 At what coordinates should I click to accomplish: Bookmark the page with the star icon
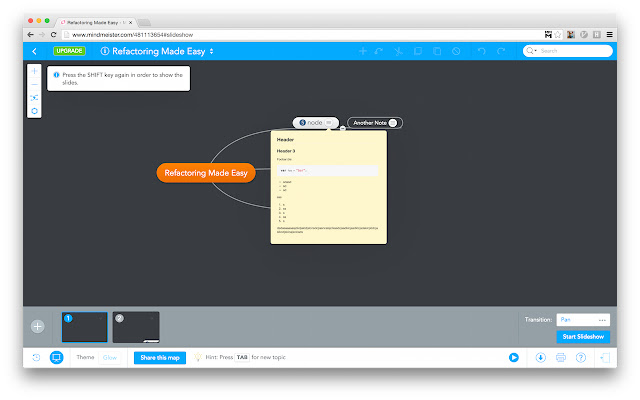pos(558,35)
